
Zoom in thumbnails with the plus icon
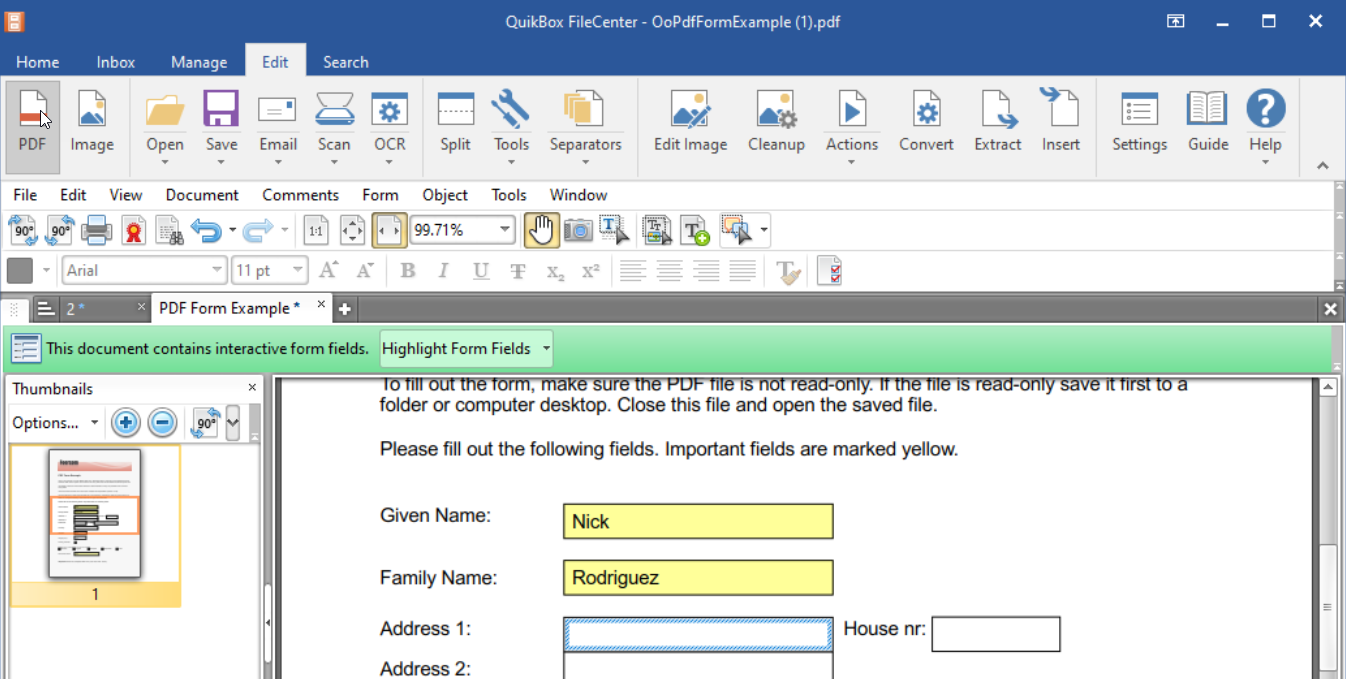click(x=125, y=423)
